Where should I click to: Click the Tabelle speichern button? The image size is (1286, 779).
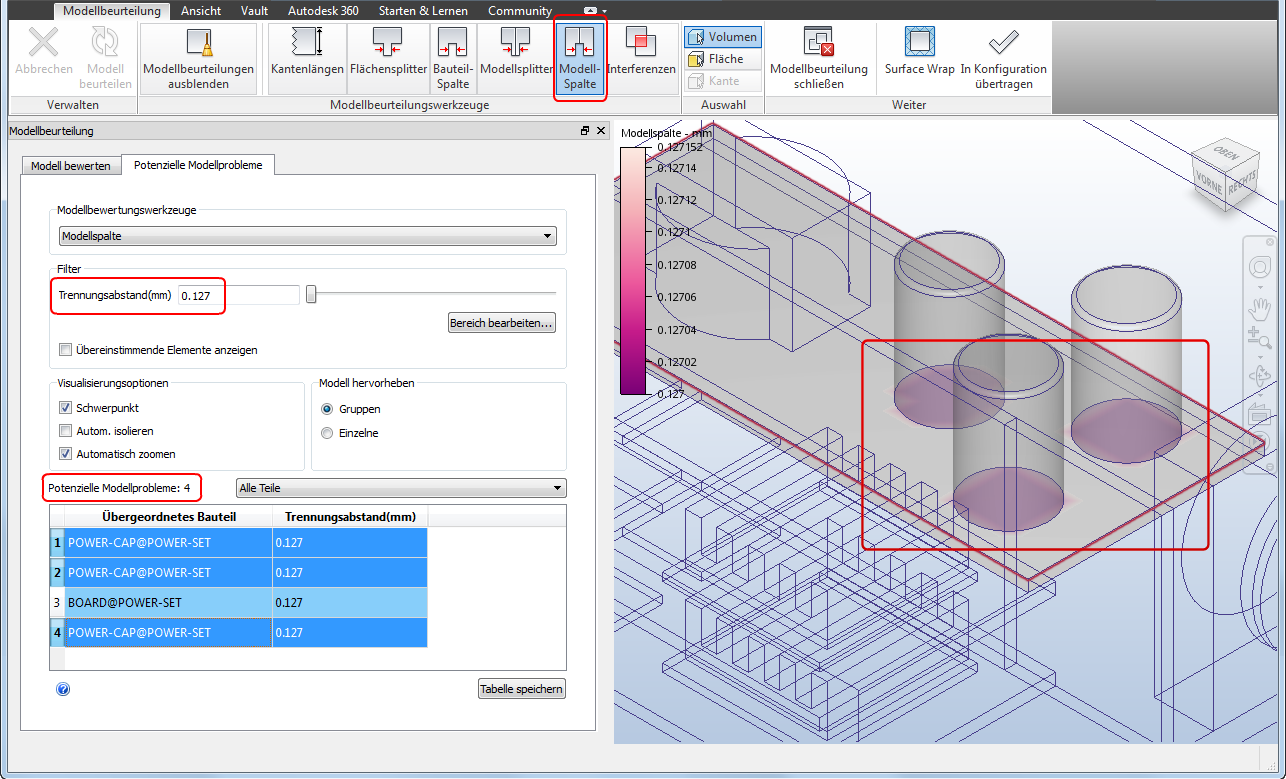pos(522,689)
